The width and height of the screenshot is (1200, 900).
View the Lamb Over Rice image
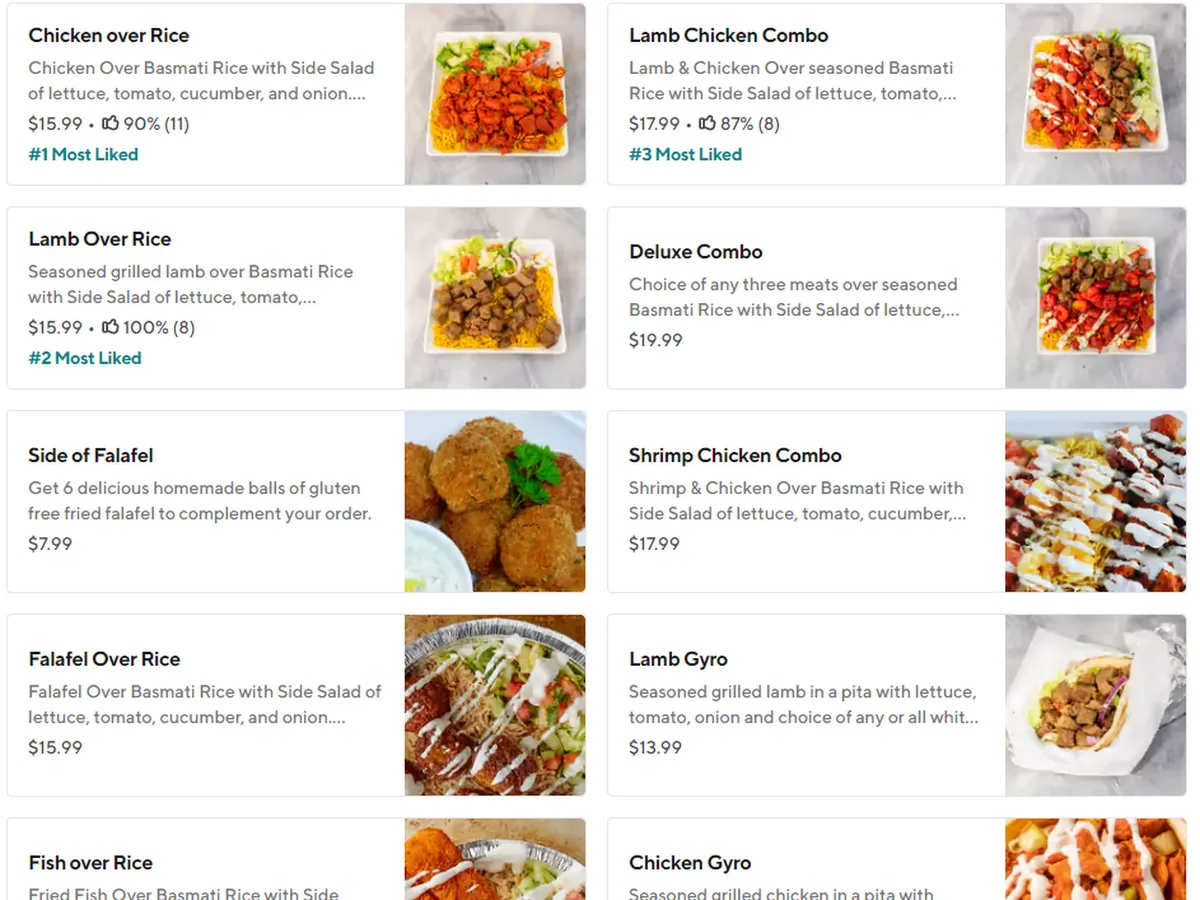495,298
